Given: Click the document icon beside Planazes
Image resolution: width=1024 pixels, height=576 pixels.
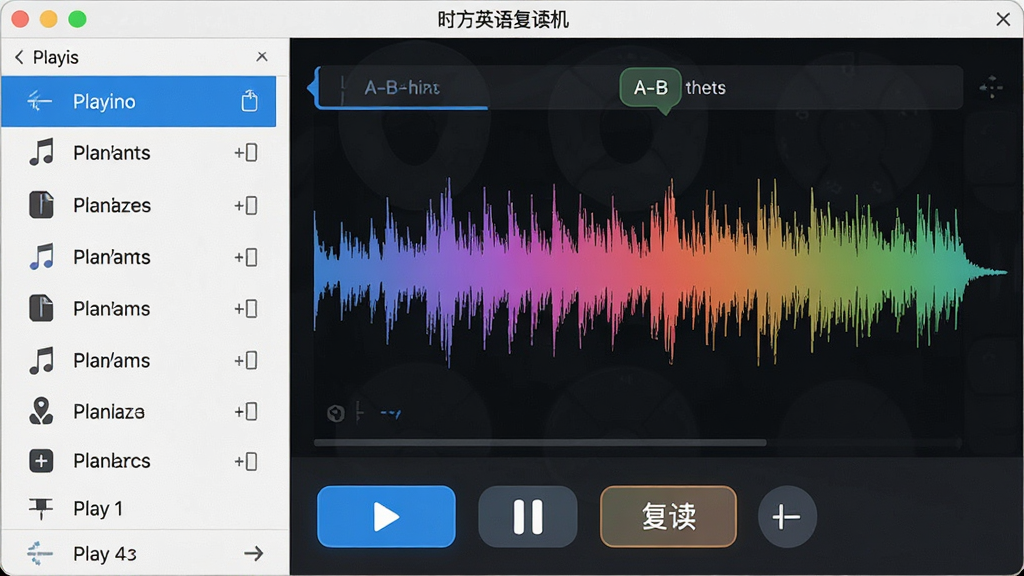Looking at the screenshot, I should [x=41, y=204].
